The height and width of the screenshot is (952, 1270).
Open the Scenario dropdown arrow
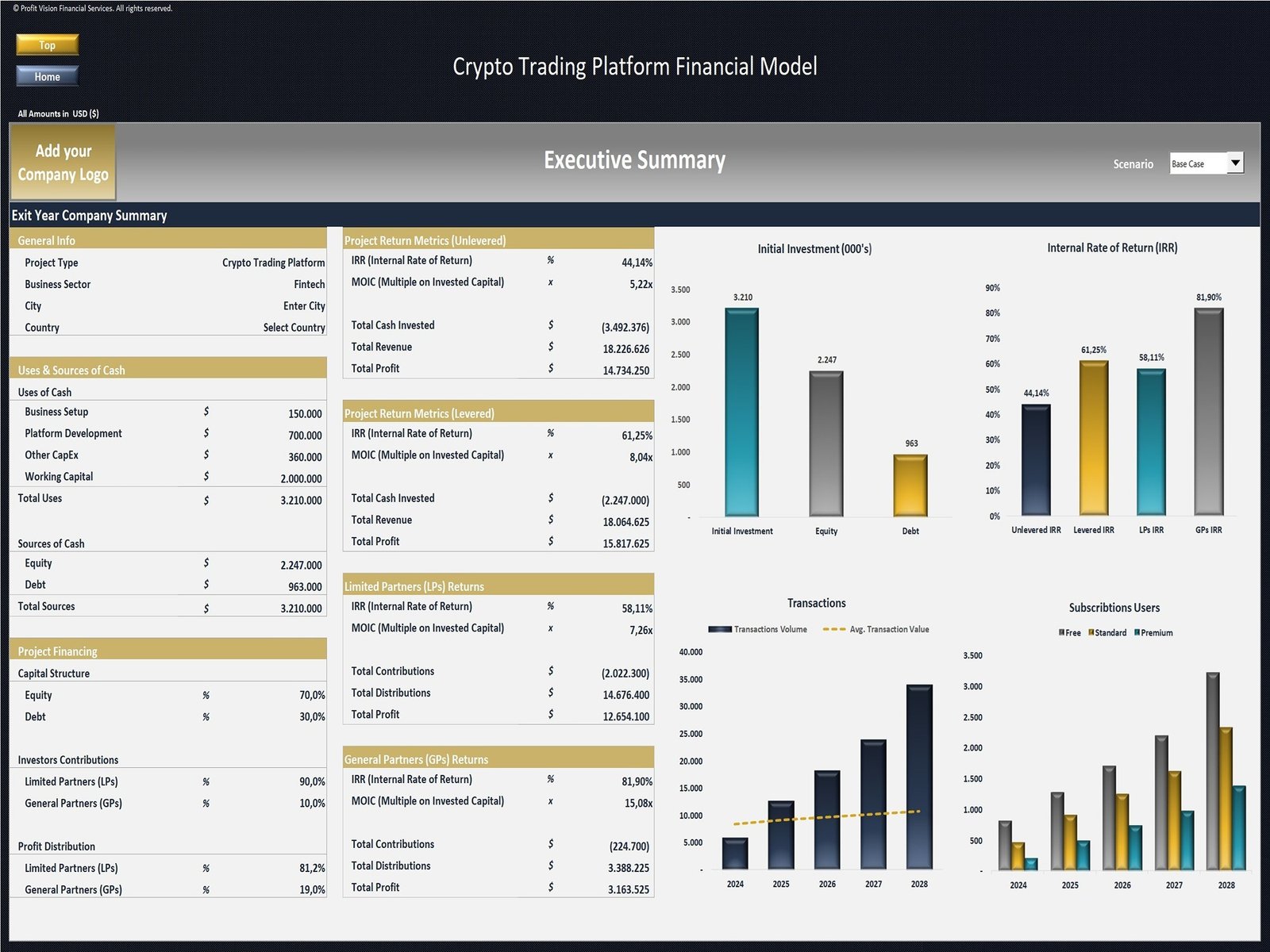(1235, 163)
